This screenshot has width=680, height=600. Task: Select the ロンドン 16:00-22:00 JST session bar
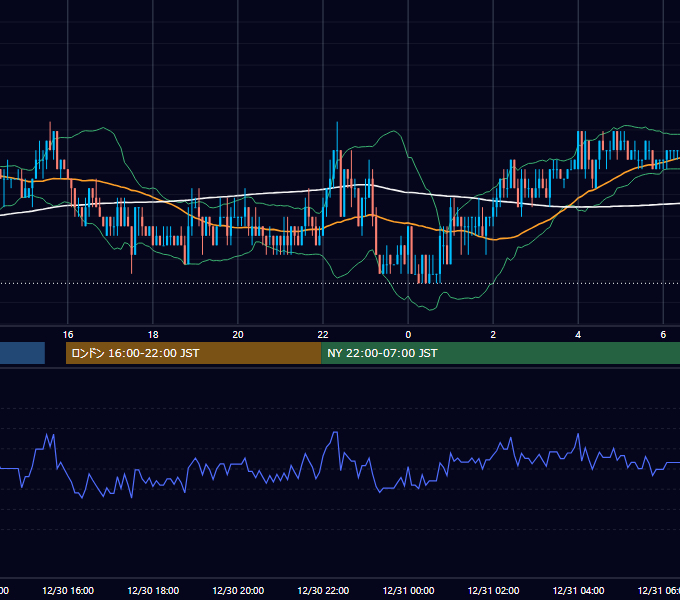pos(193,353)
